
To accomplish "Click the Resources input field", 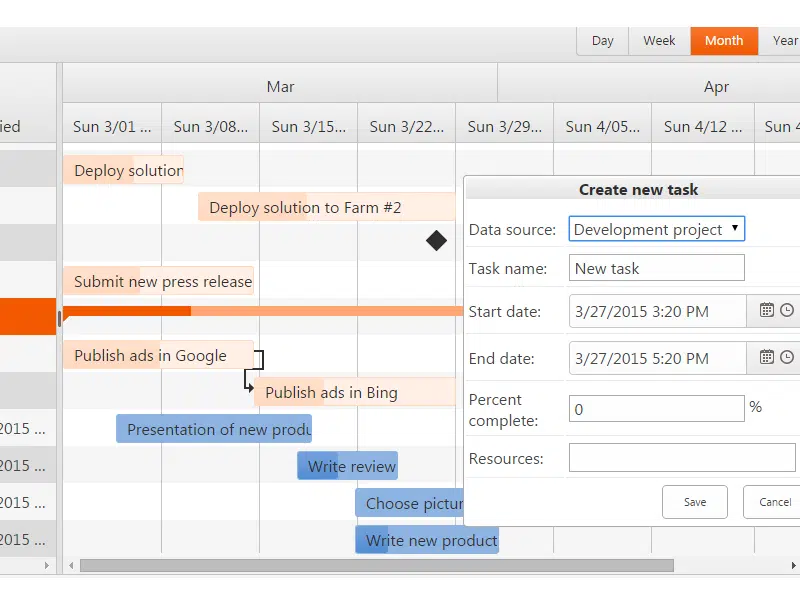I will [682, 457].
